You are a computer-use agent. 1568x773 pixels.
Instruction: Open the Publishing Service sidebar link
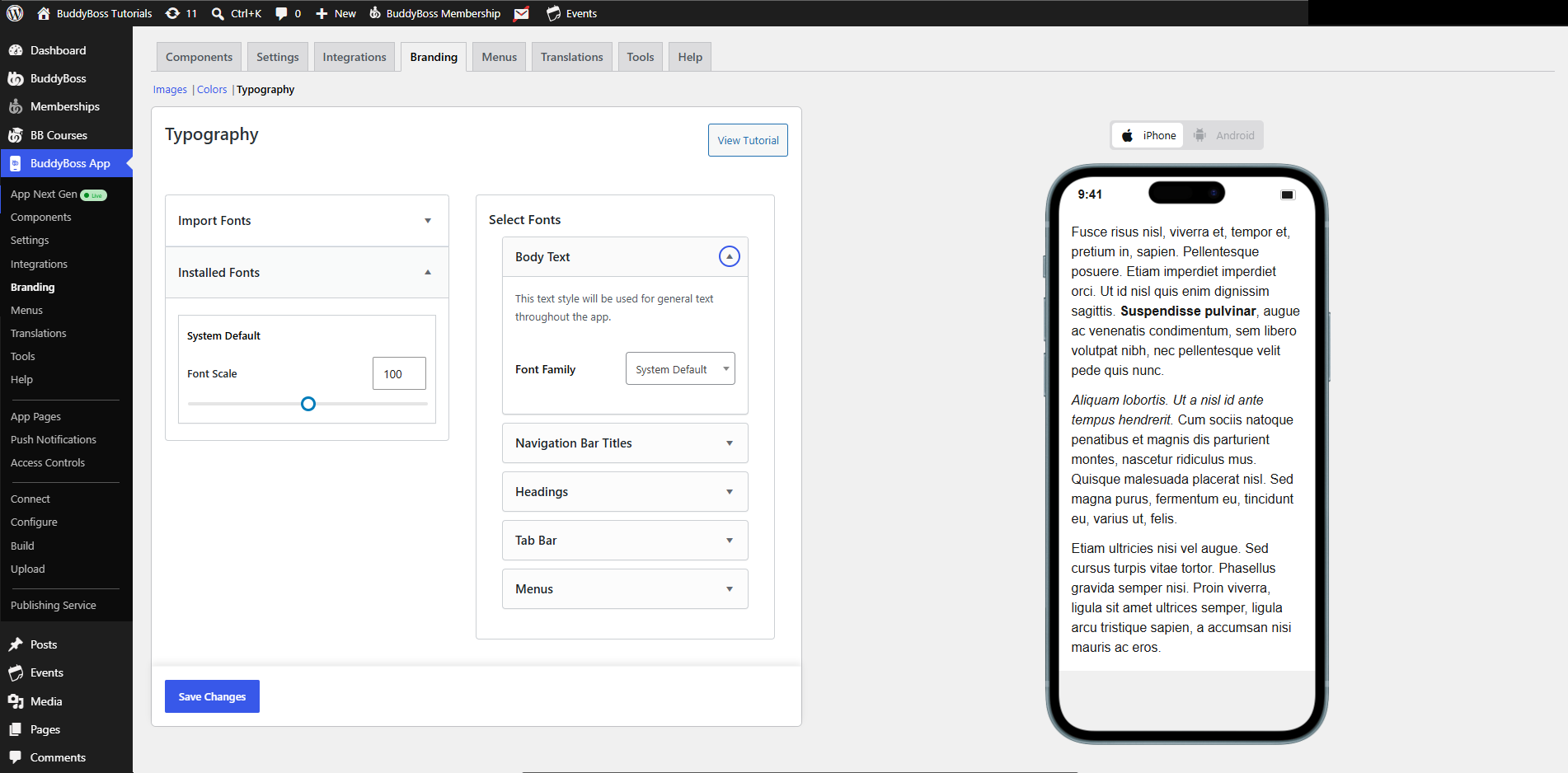click(x=54, y=606)
